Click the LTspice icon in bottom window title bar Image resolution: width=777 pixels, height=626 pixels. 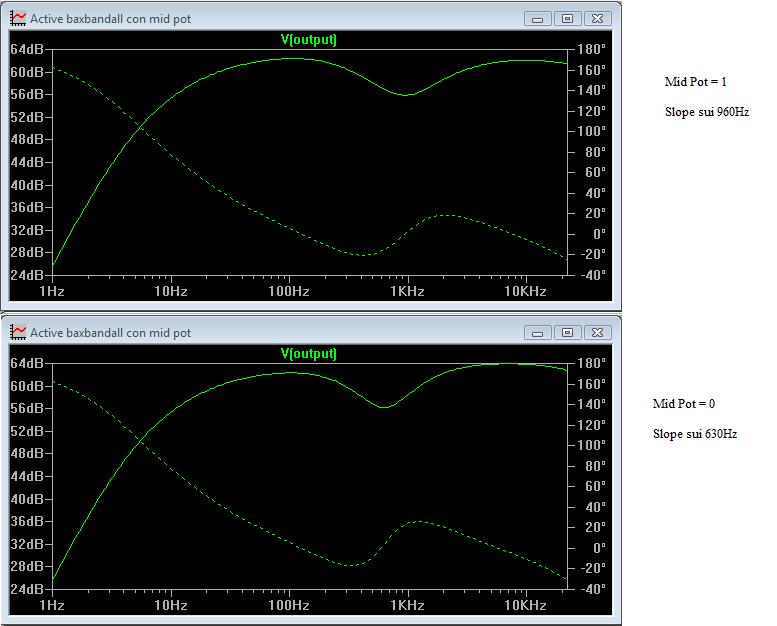click(18, 332)
